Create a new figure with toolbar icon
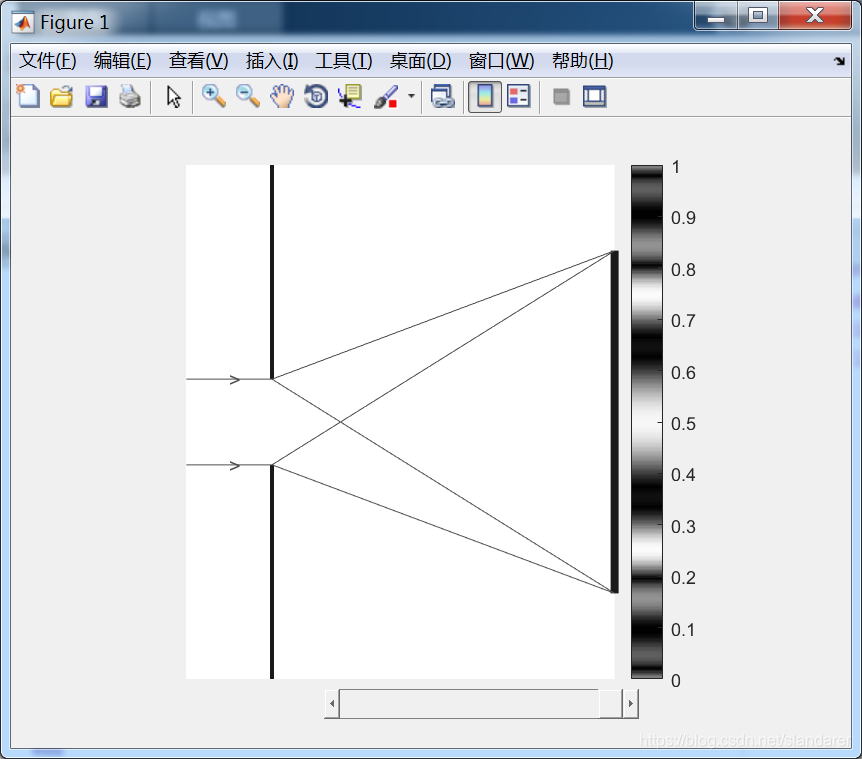This screenshot has width=862, height=759. pyautogui.click(x=28, y=96)
